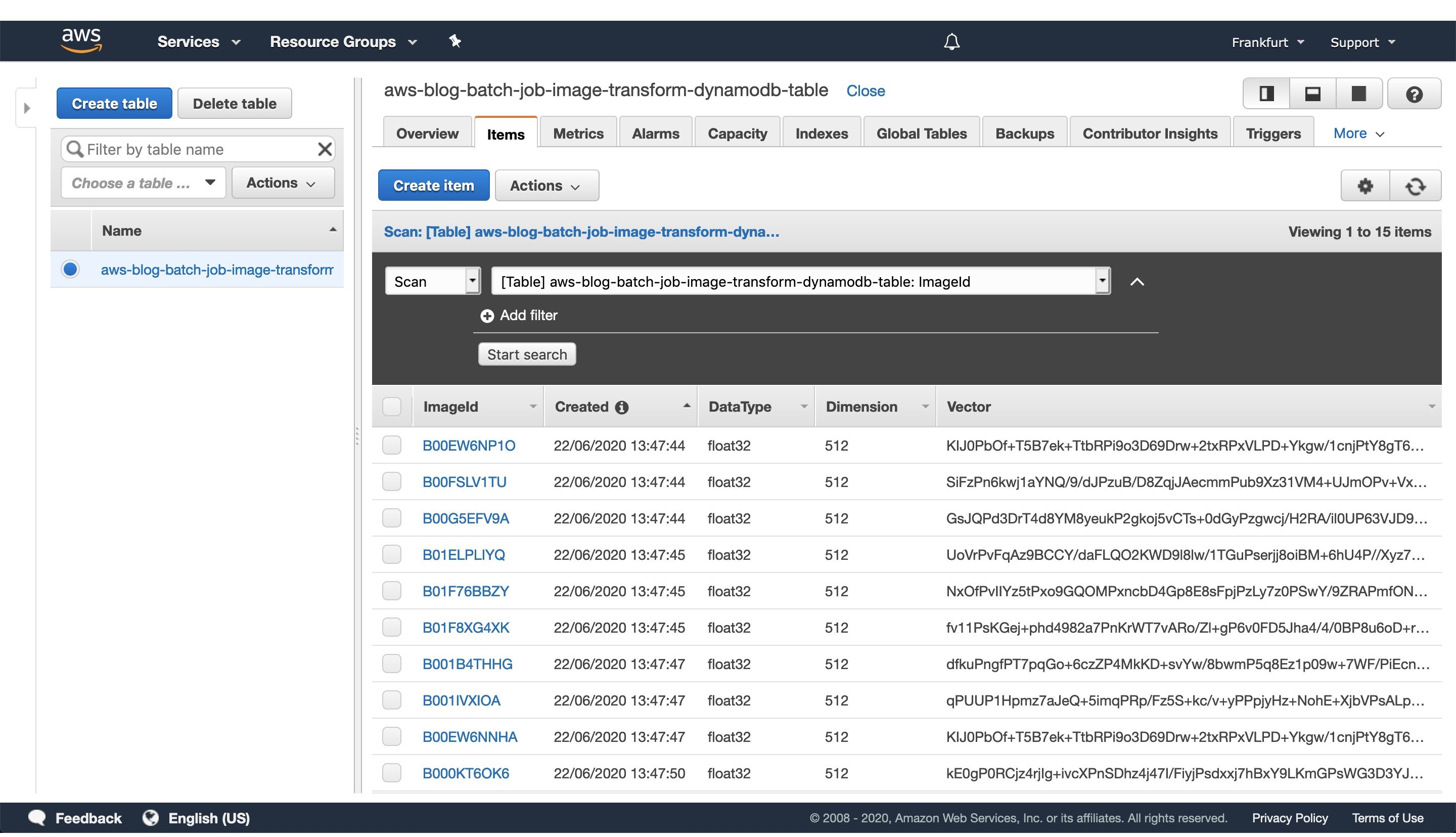
Task: Expand the collapsed left navigation panel arrow
Action: (x=26, y=108)
